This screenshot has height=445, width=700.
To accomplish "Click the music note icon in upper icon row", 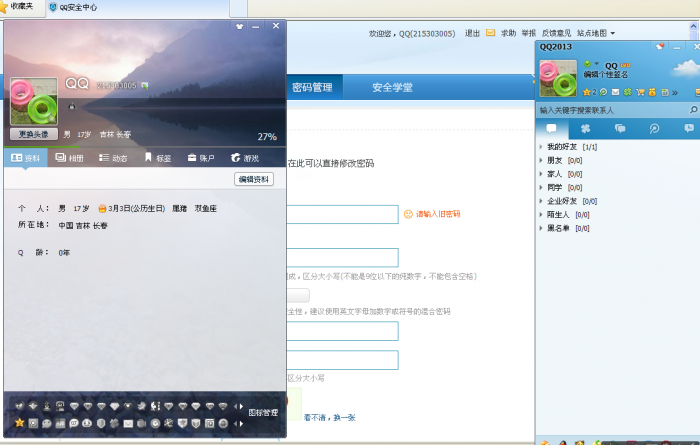I will (155, 406).
